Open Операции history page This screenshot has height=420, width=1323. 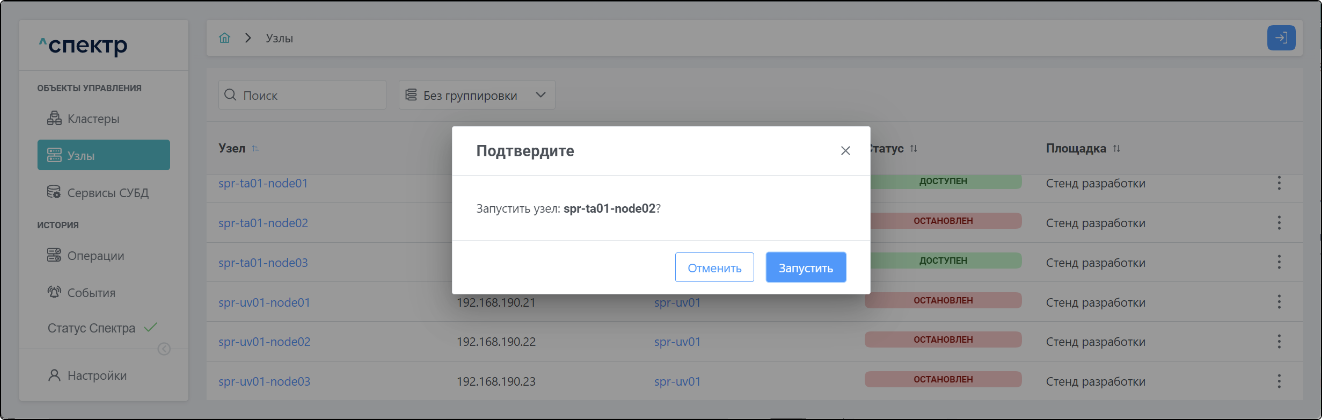(x=95, y=255)
